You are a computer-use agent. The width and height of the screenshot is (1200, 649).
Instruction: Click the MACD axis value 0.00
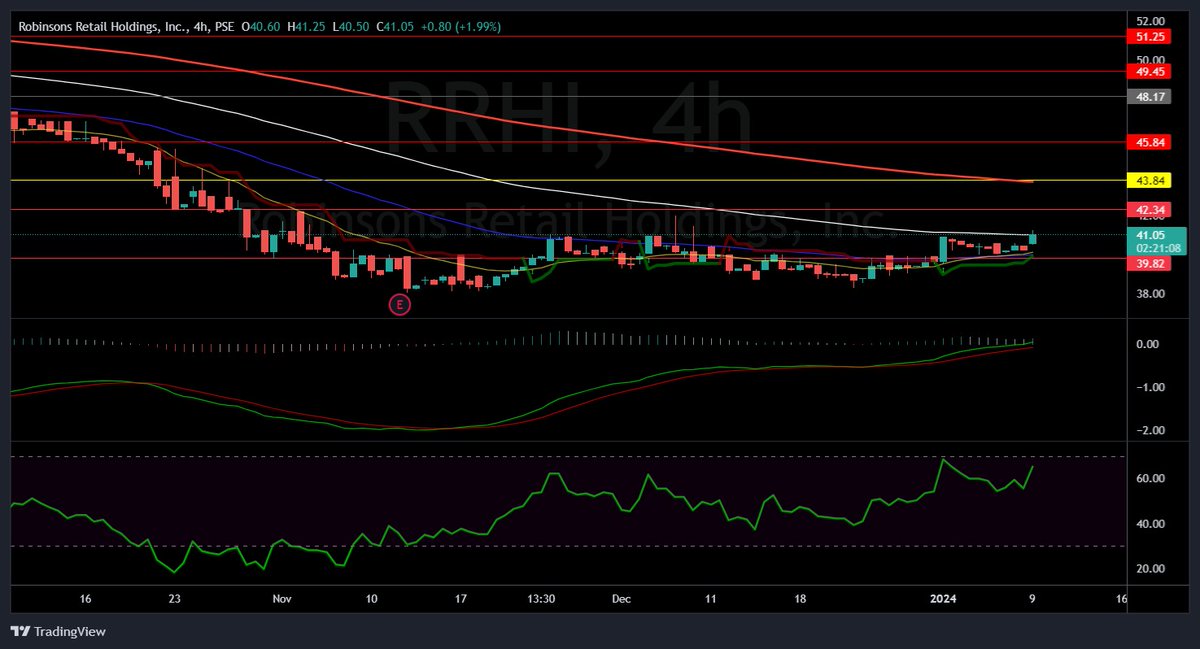1147,344
